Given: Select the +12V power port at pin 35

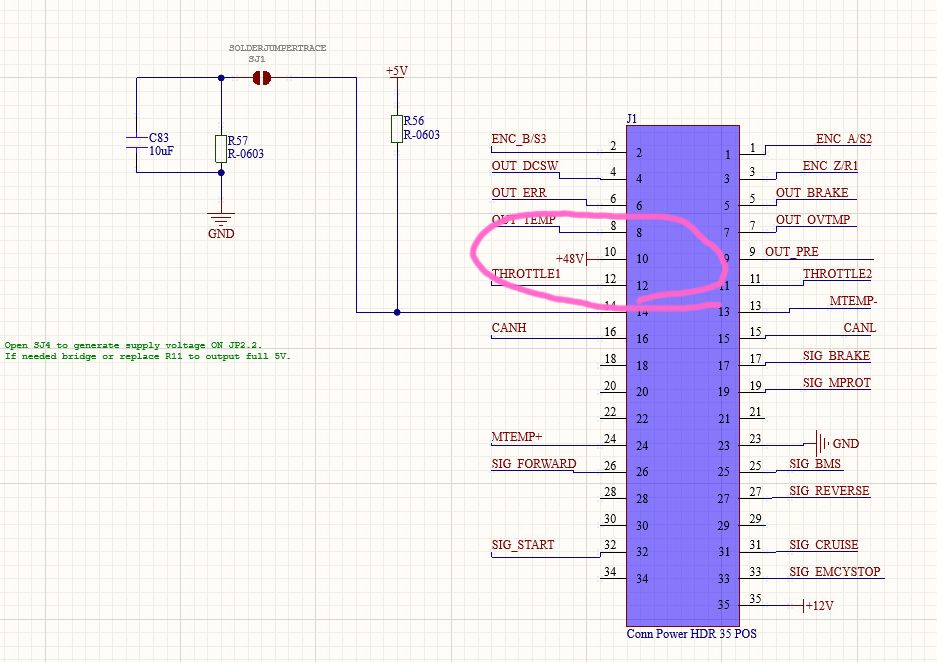Looking at the screenshot, I should click(x=820, y=605).
